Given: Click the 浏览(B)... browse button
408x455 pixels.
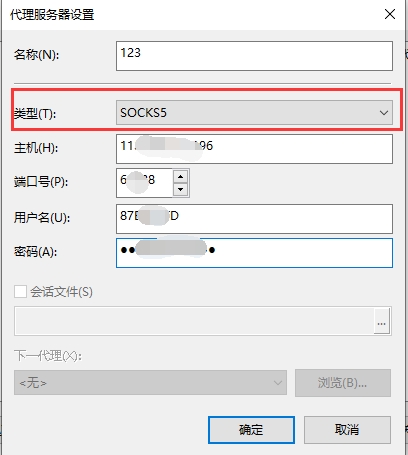Looking at the screenshot, I should [x=343, y=383].
